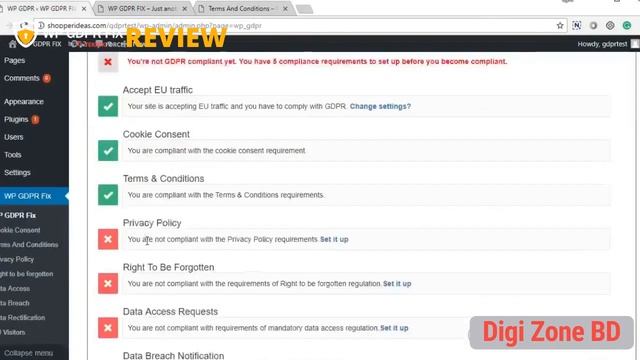Viewport: 640px width, 360px height.
Task: Open Data Access submenu item
Action: coord(15,289)
